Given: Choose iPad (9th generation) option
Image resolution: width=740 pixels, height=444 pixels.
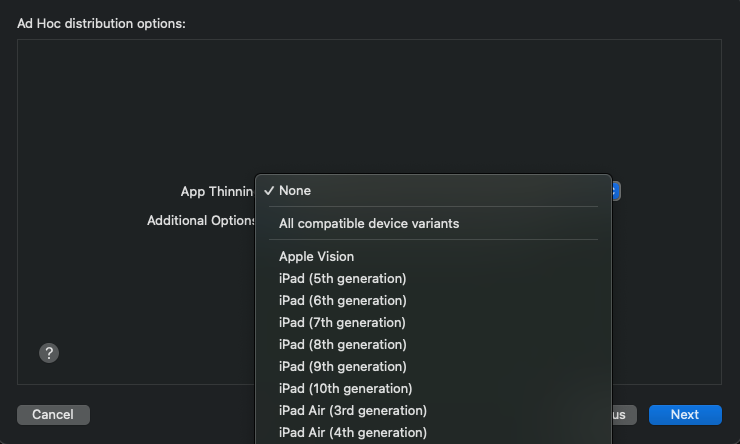Looking at the screenshot, I should 342,366.
